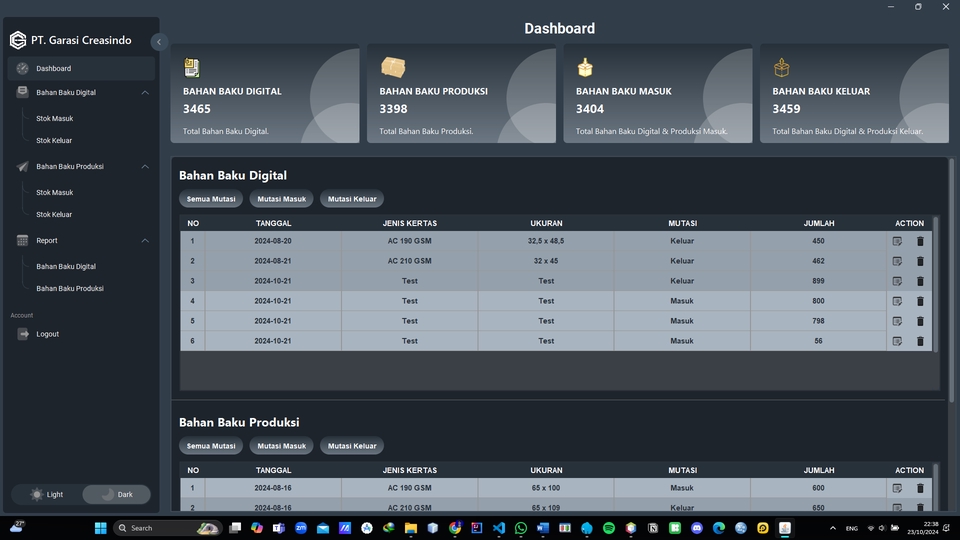This screenshot has width=960, height=540.
Task: Edit Produksi row 1 with jumlah 600
Action: (x=897, y=488)
